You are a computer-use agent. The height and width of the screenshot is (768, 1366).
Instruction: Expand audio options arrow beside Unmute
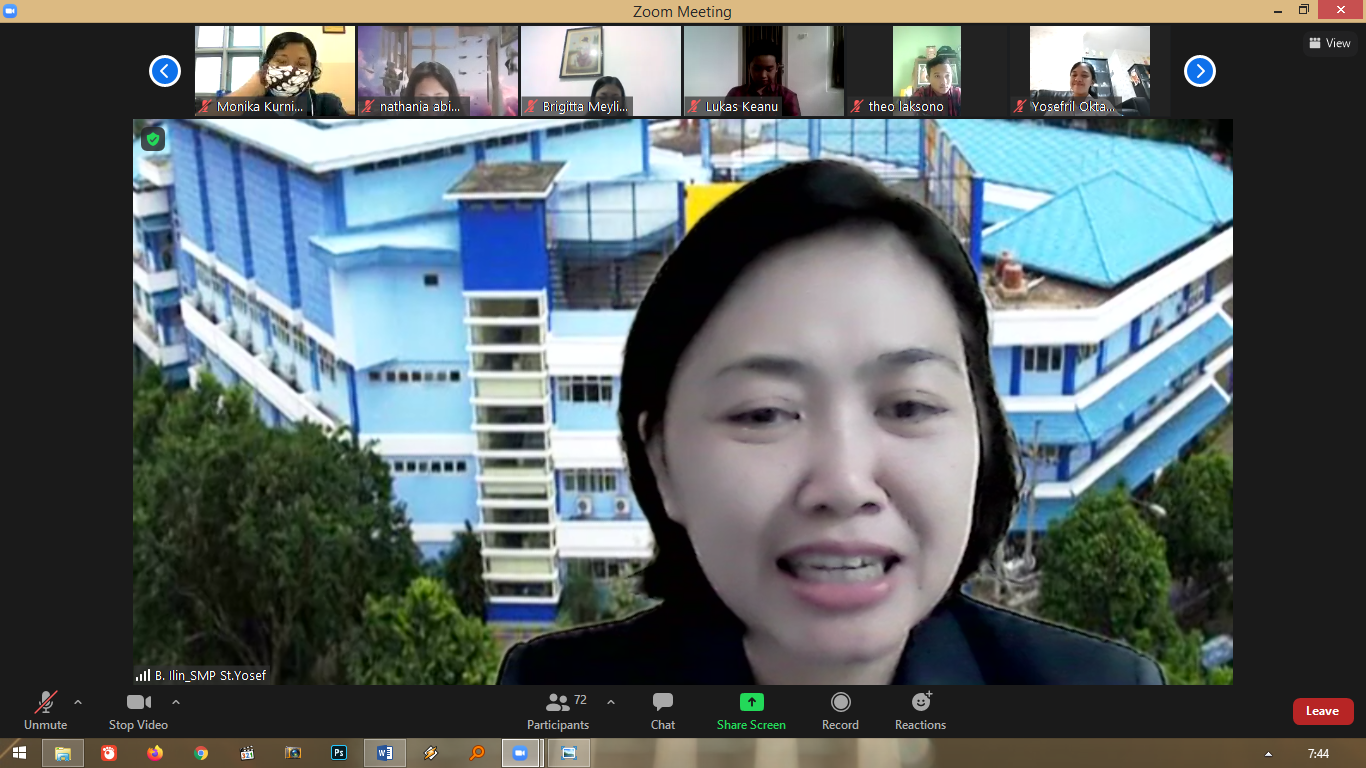[78, 702]
